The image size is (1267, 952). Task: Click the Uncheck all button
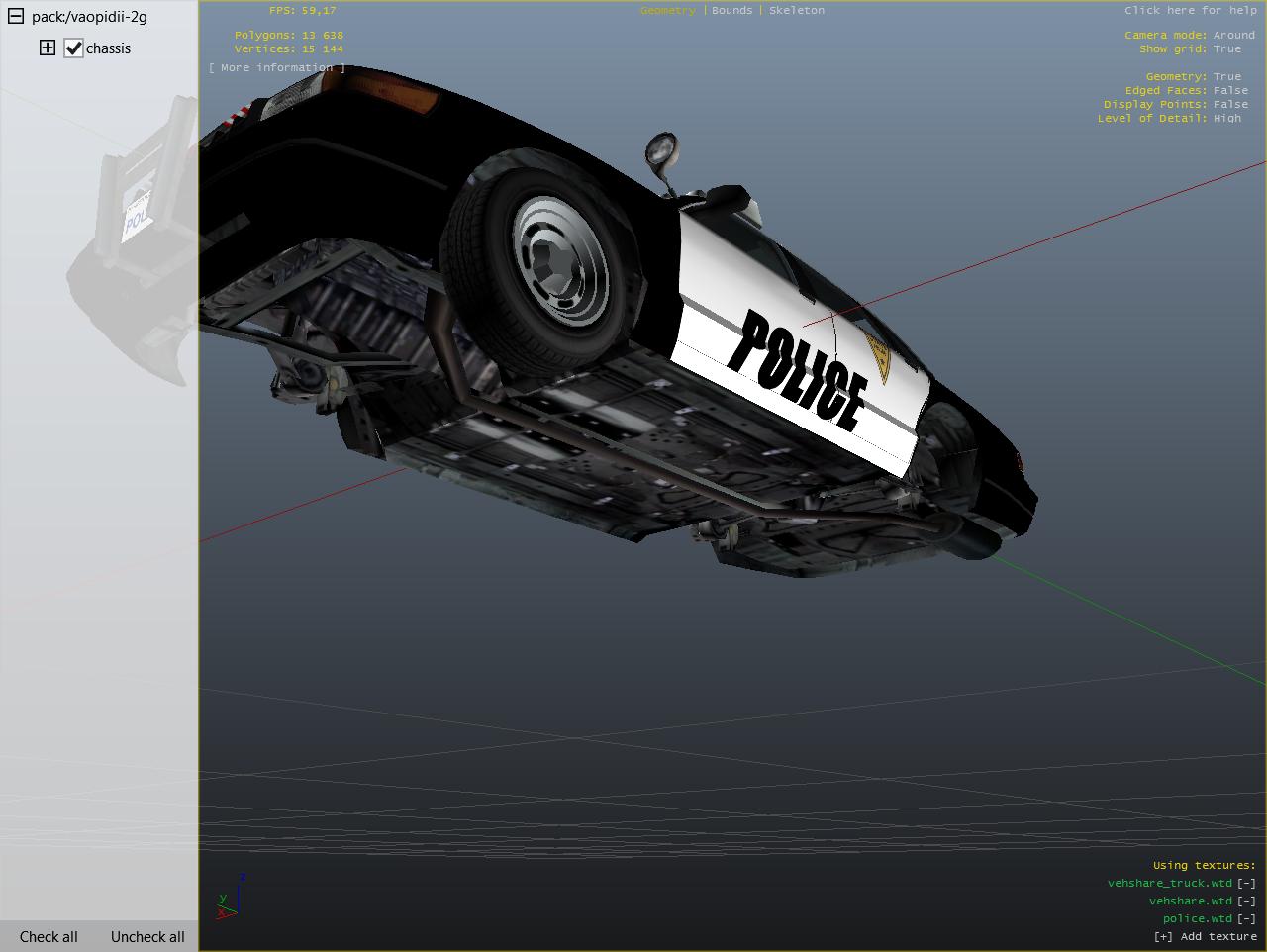point(147,936)
